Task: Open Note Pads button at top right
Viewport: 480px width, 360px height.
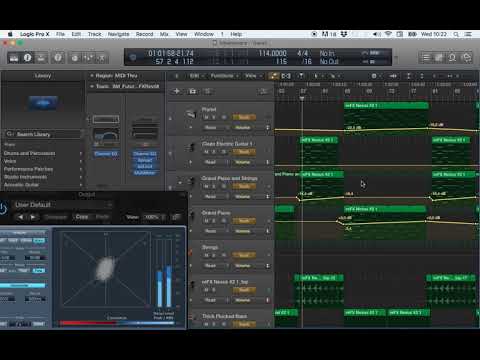Action: point(439,58)
